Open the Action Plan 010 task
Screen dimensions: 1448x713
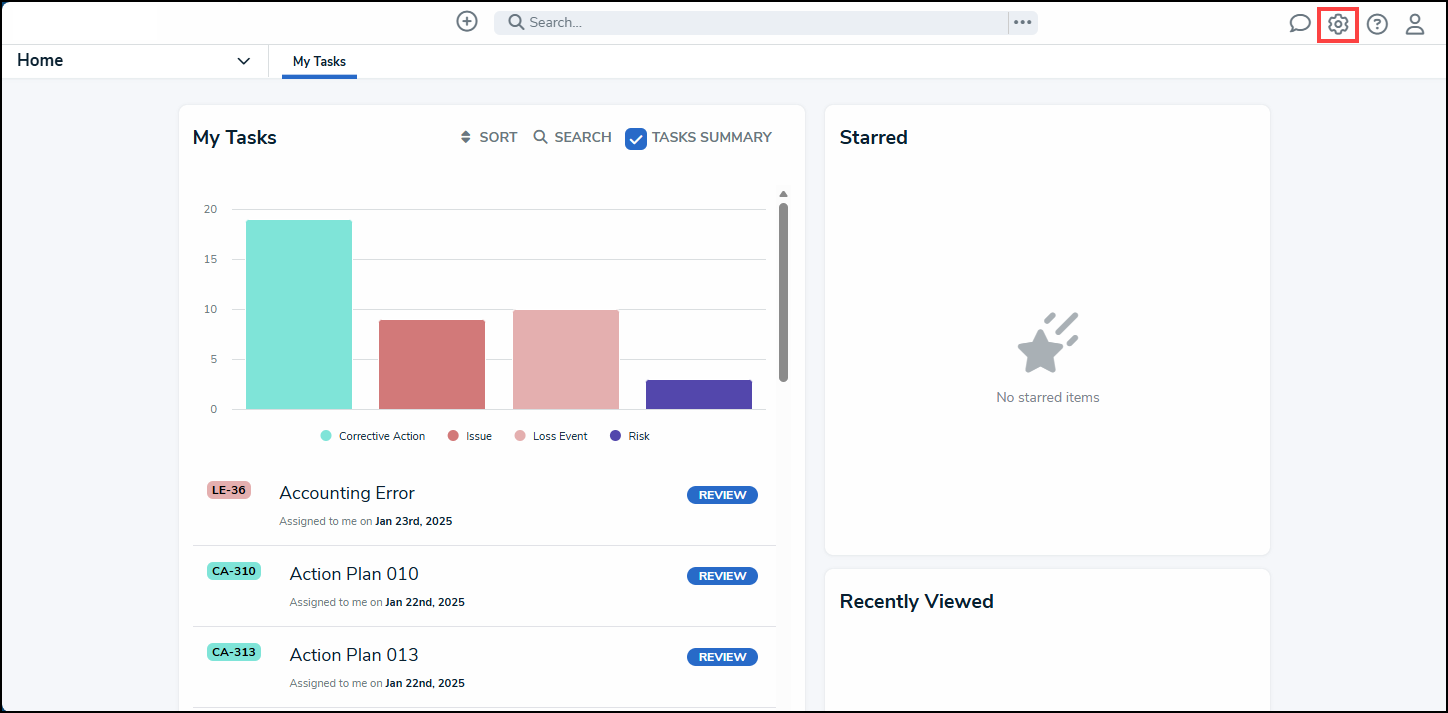[x=354, y=574]
